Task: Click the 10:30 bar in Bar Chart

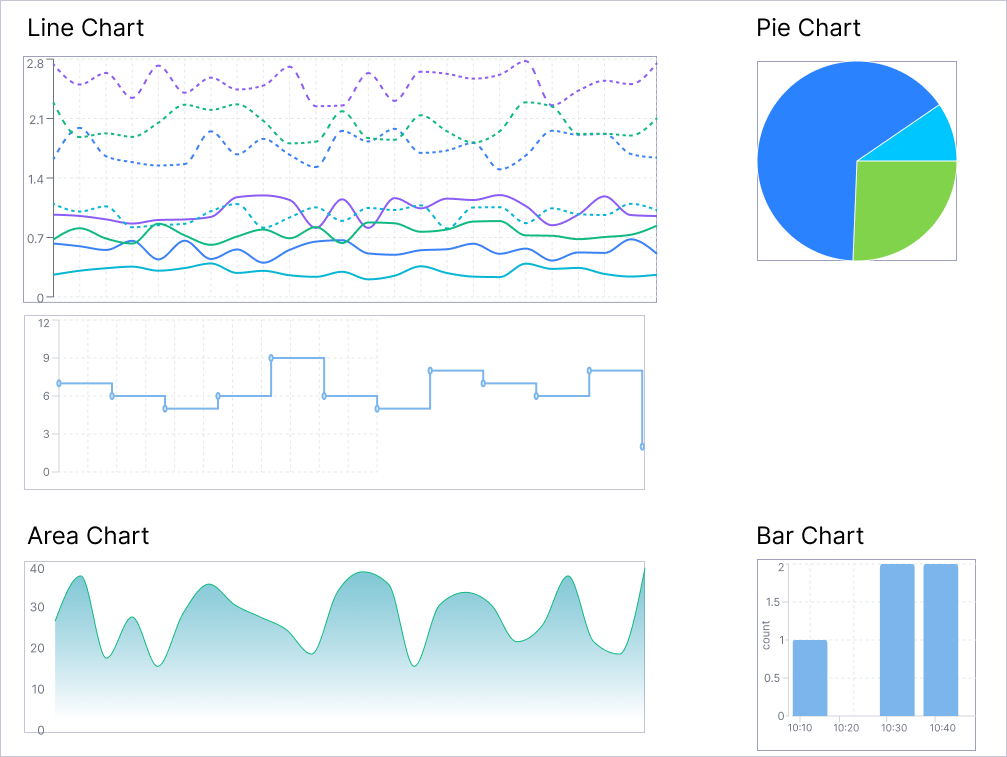Action: (x=897, y=640)
